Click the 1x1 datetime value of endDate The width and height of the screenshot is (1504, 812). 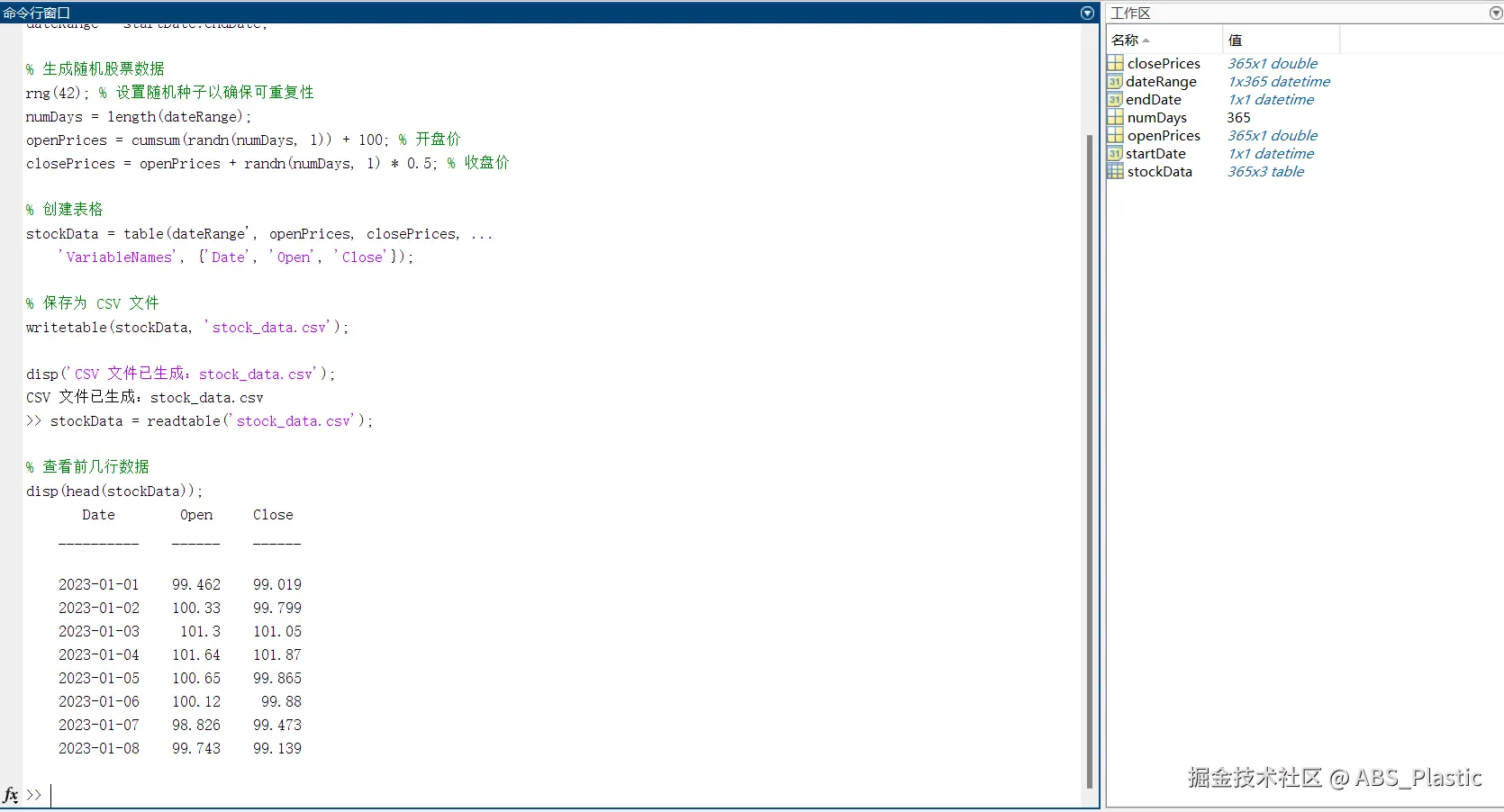[x=1271, y=99]
